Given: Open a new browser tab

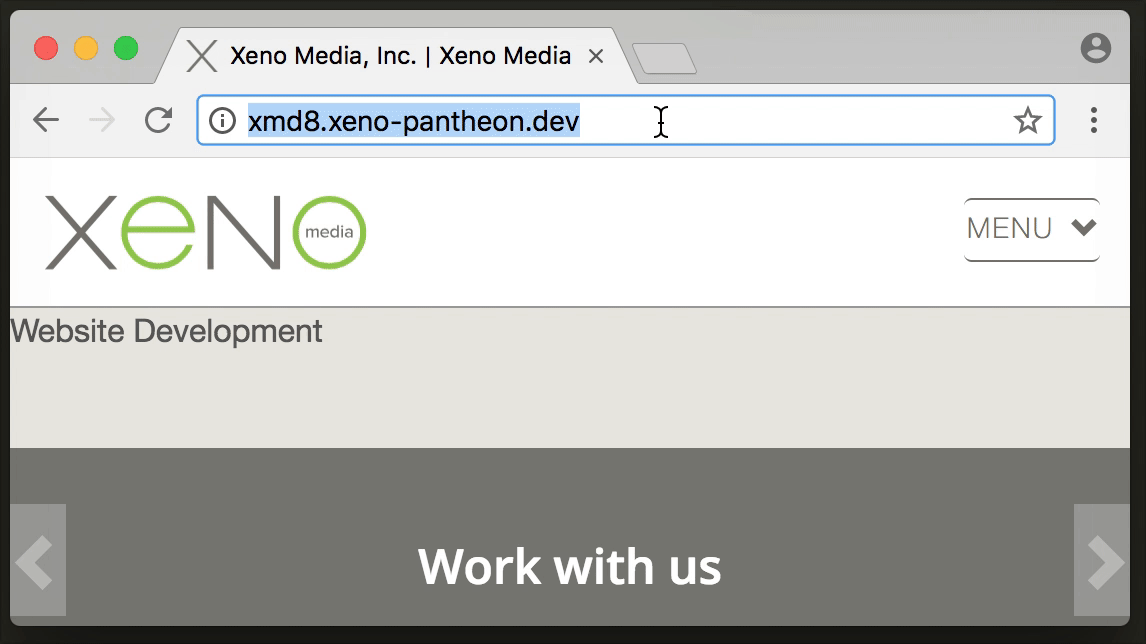Looking at the screenshot, I should click(x=664, y=58).
